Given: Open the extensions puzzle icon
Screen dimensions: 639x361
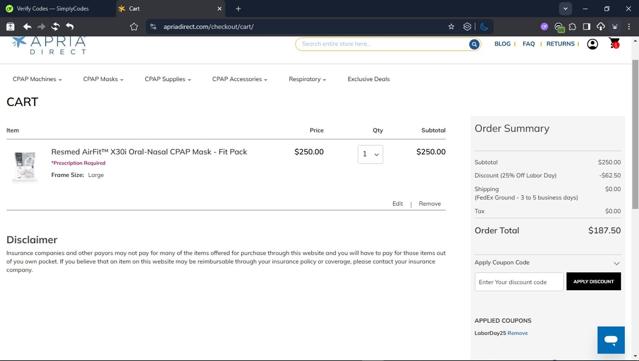Looking at the screenshot, I should tap(573, 26).
